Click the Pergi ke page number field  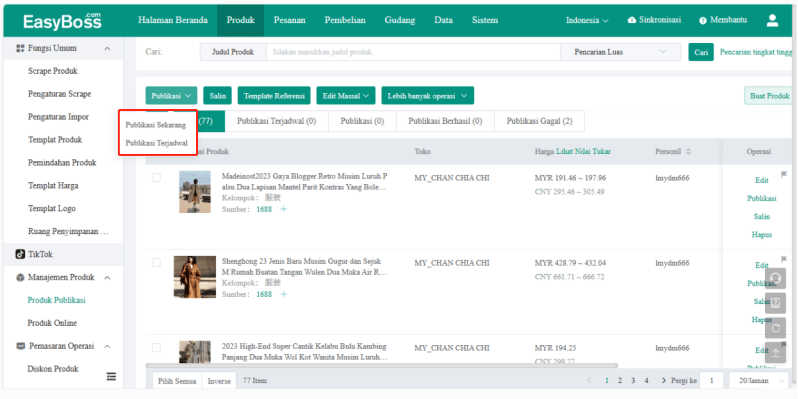[711, 381]
